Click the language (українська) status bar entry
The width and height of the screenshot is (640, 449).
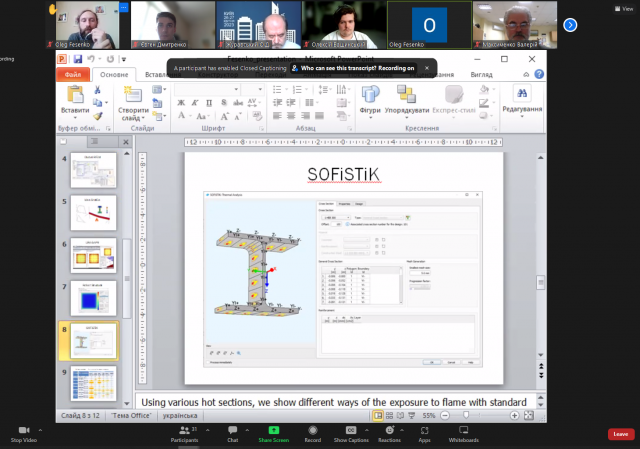180,416
